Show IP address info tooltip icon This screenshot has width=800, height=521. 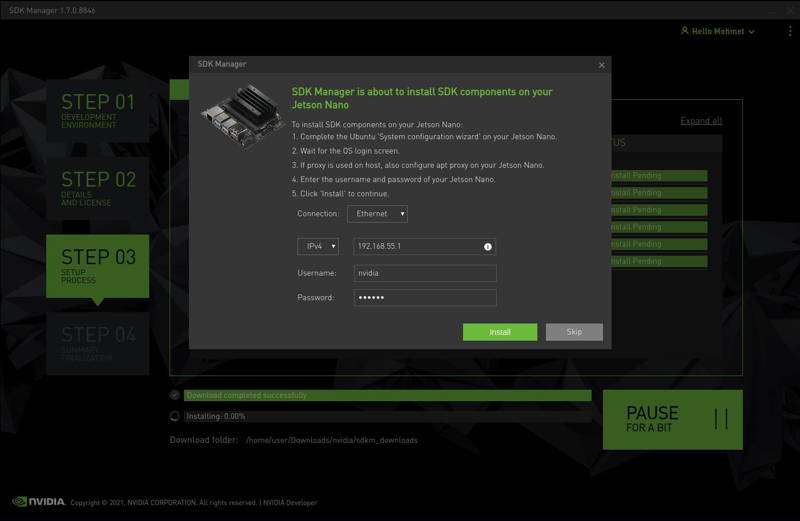[488, 246]
